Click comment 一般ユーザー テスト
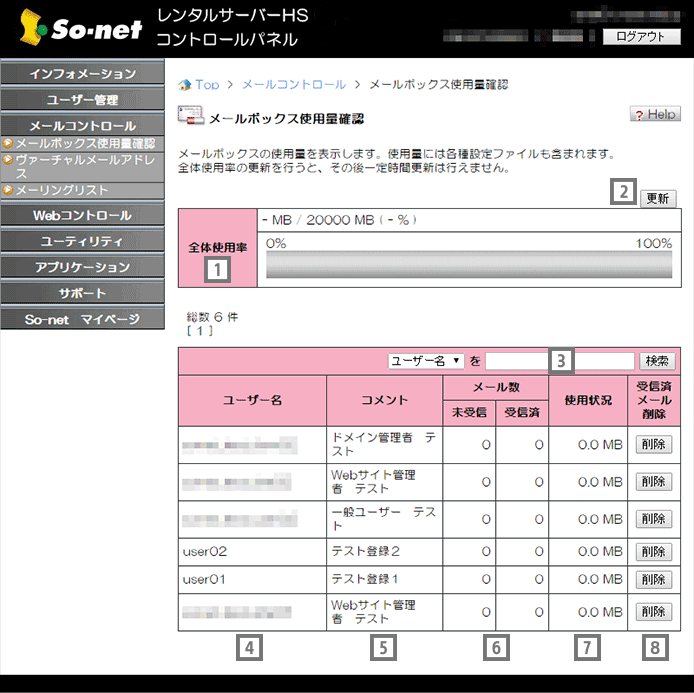694x693 pixels. (384, 519)
